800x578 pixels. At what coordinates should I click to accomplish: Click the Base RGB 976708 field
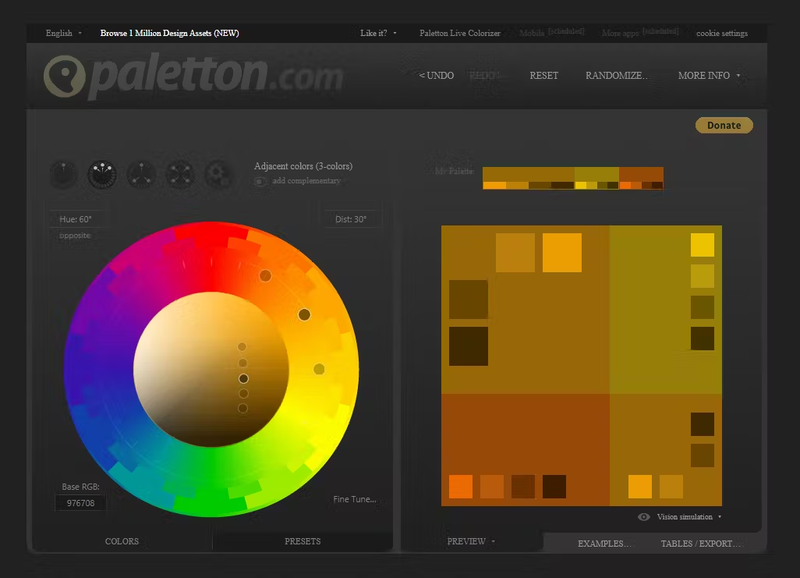pos(81,503)
